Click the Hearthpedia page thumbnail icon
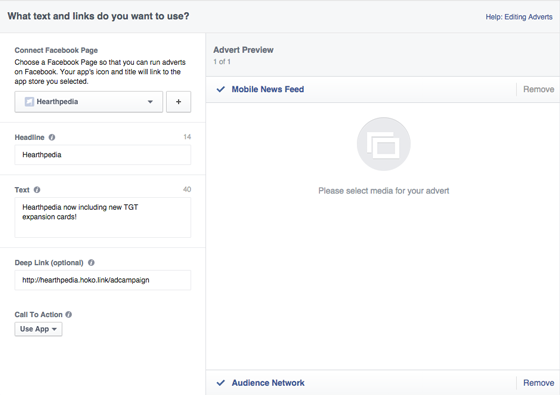Viewport: 560px width, 395px height. click(29, 102)
